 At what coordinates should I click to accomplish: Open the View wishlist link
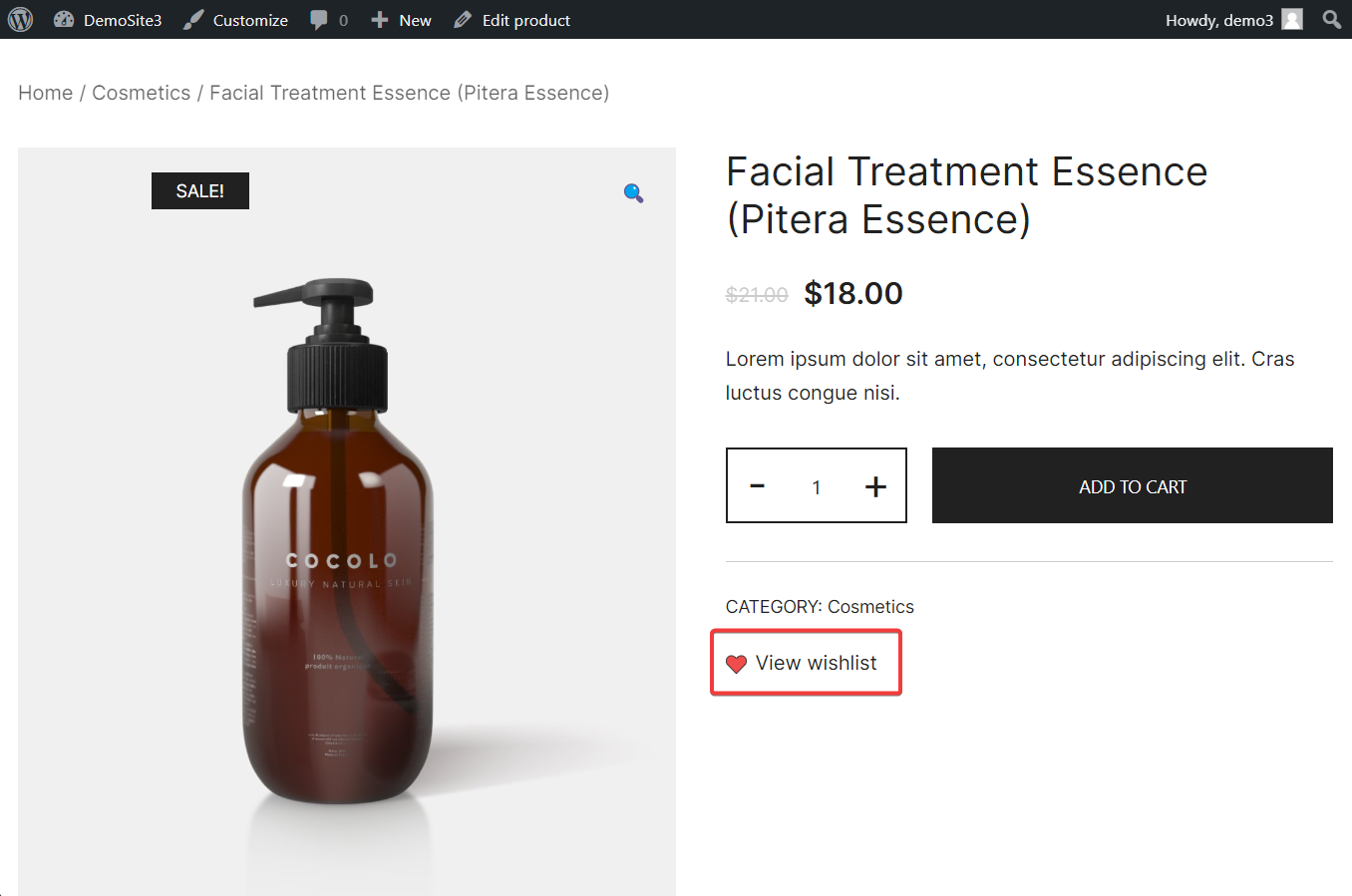(817, 663)
